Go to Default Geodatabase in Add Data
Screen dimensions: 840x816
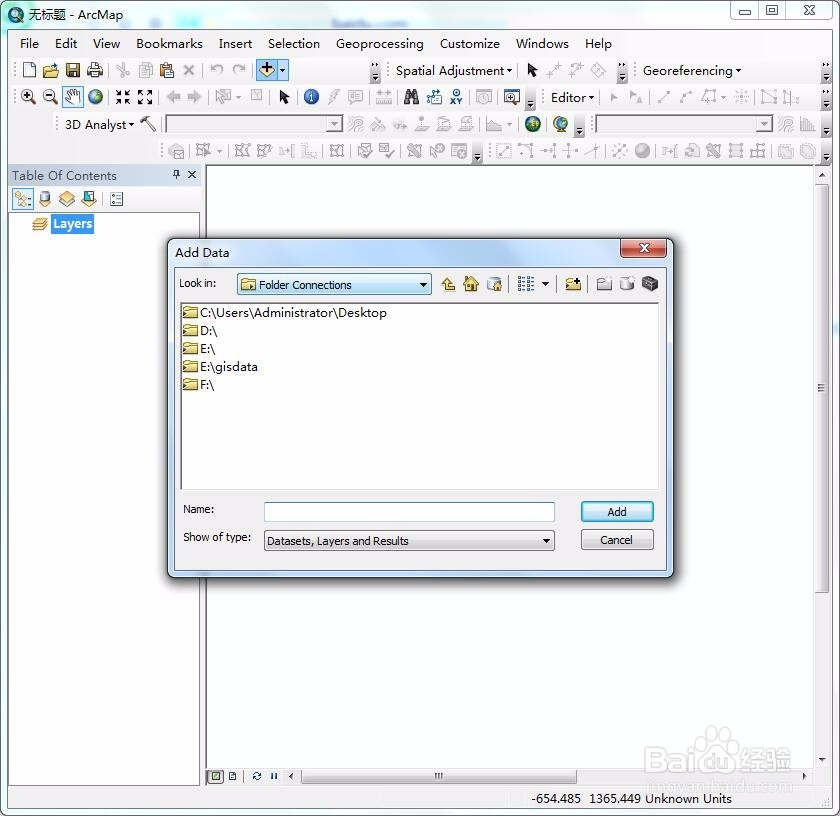494,284
